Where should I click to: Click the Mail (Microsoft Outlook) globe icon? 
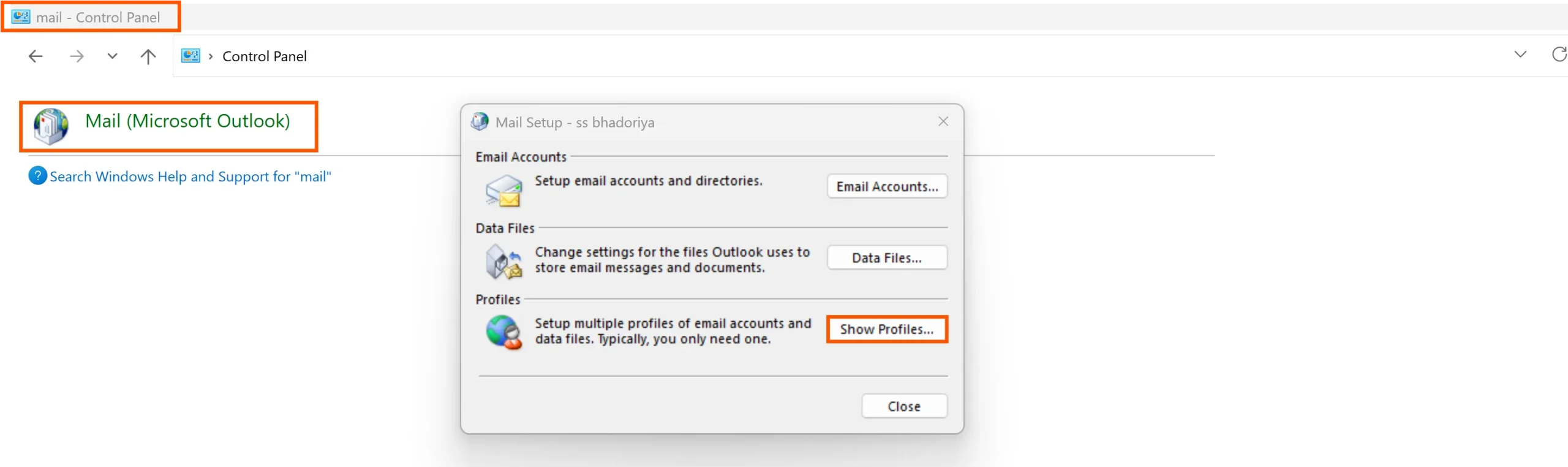pos(51,126)
